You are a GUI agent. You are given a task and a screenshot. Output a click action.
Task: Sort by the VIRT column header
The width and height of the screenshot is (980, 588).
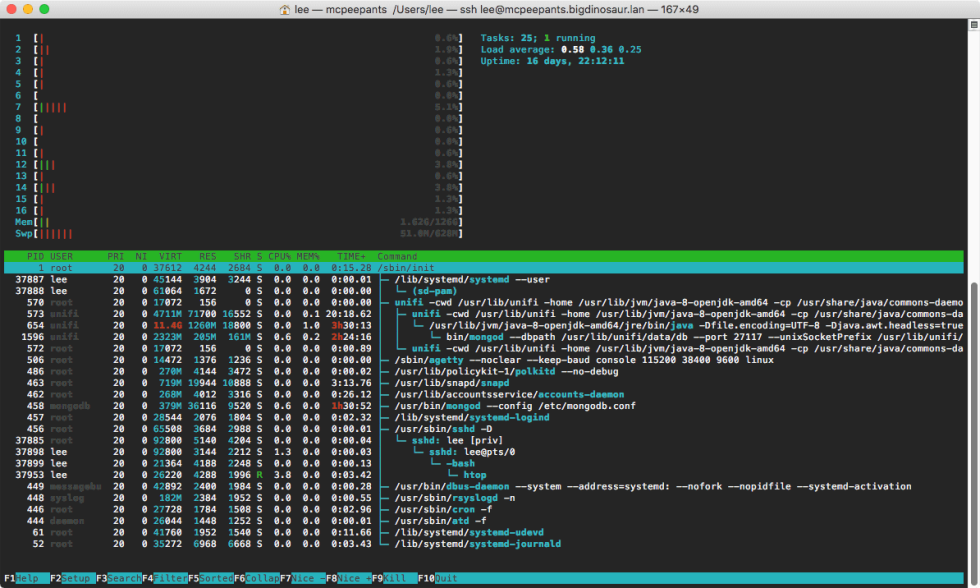(x=170, y=256)
